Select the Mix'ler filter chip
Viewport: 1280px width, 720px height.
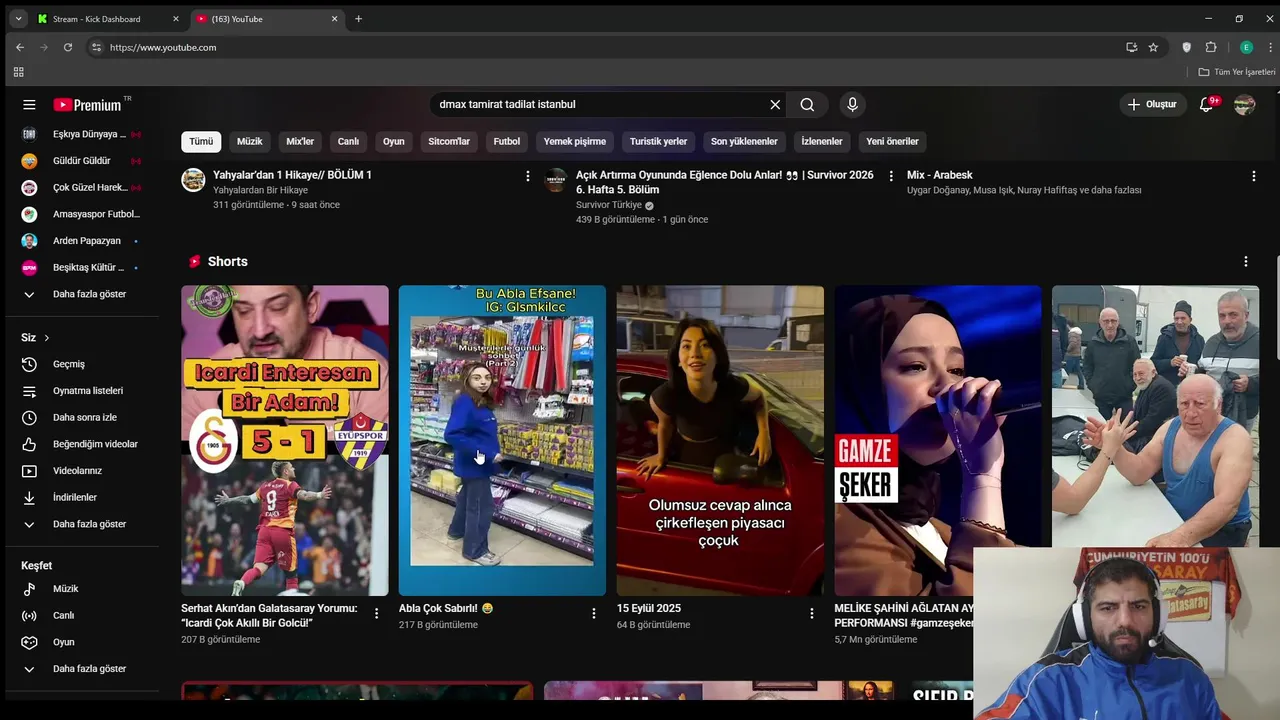[x=300, y=141]
